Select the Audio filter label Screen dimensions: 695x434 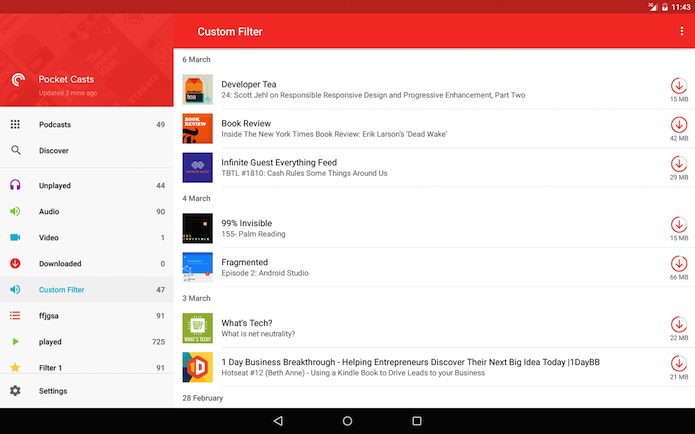click(x=49, y=211)
